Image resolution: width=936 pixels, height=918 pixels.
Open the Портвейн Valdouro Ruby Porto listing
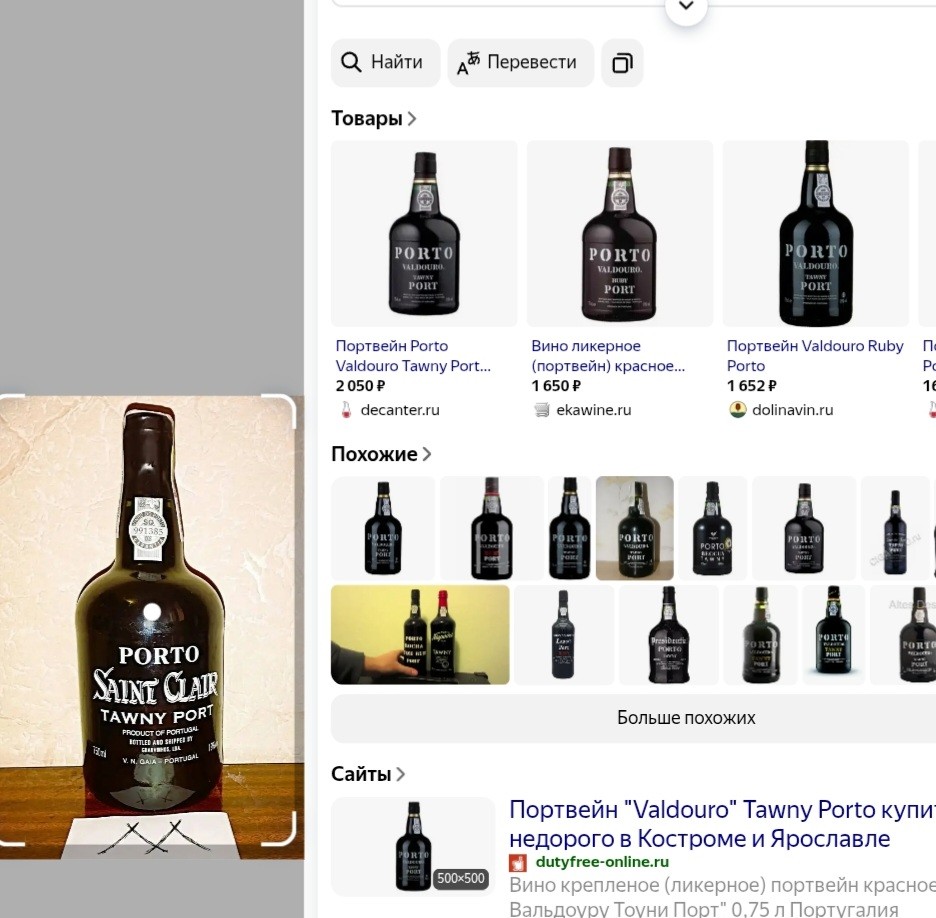[814, 356]
